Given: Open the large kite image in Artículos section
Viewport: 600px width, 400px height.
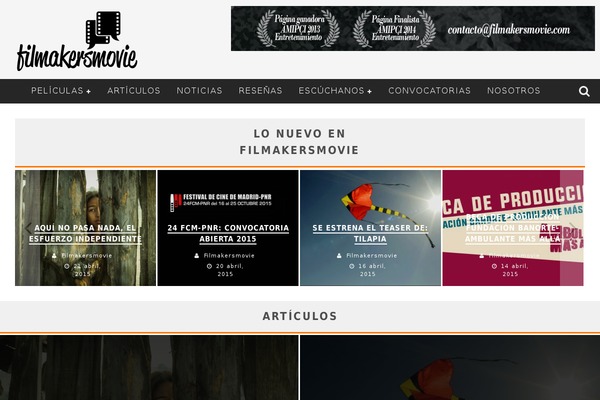Looking at the screenshot, I should tap(450, 367).
